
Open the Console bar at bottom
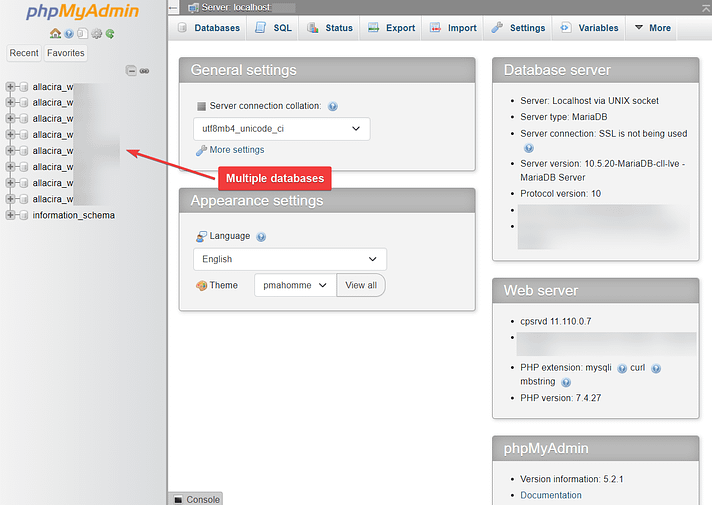196,499
